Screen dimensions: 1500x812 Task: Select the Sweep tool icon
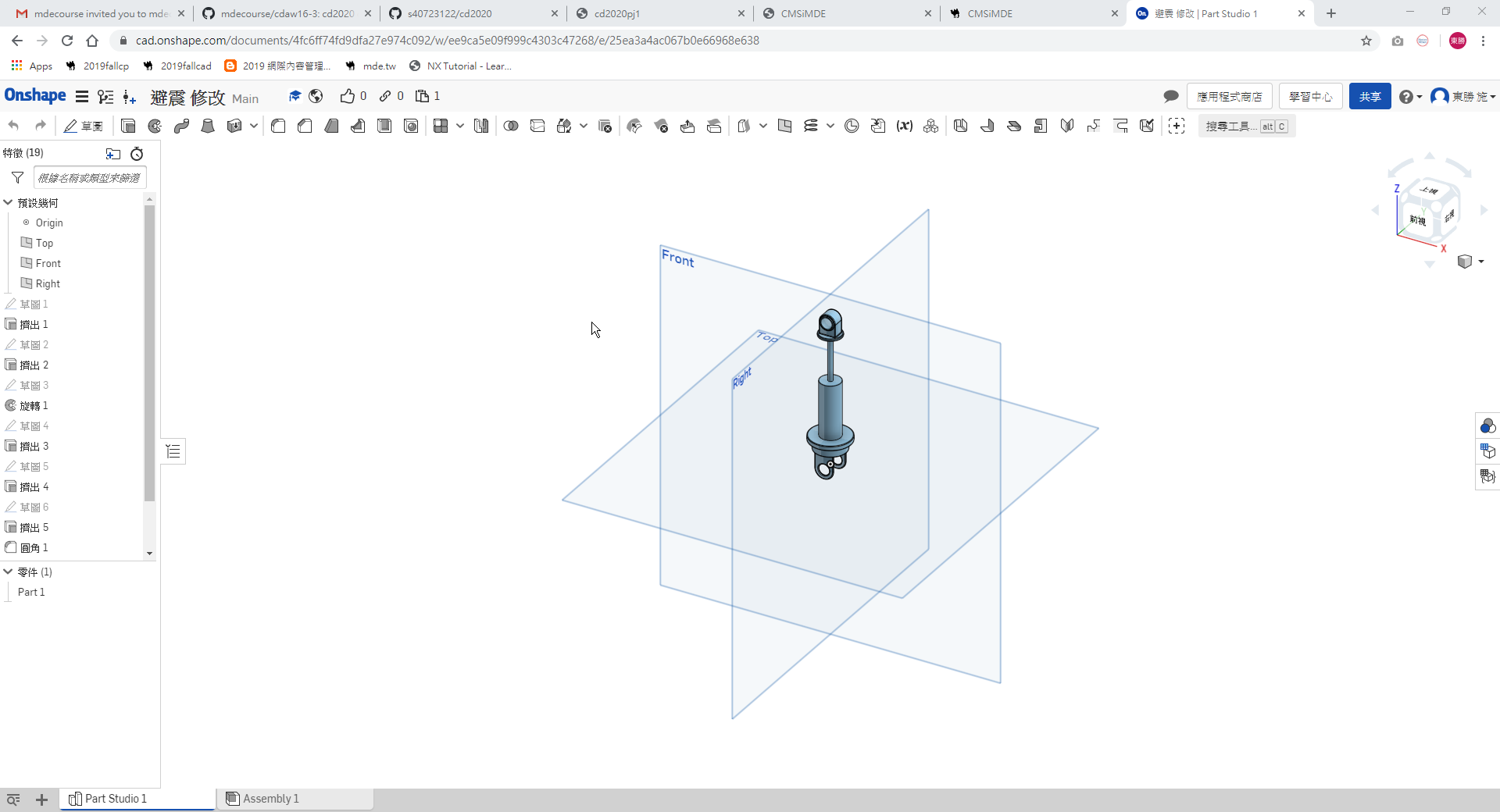coord(181,126)
